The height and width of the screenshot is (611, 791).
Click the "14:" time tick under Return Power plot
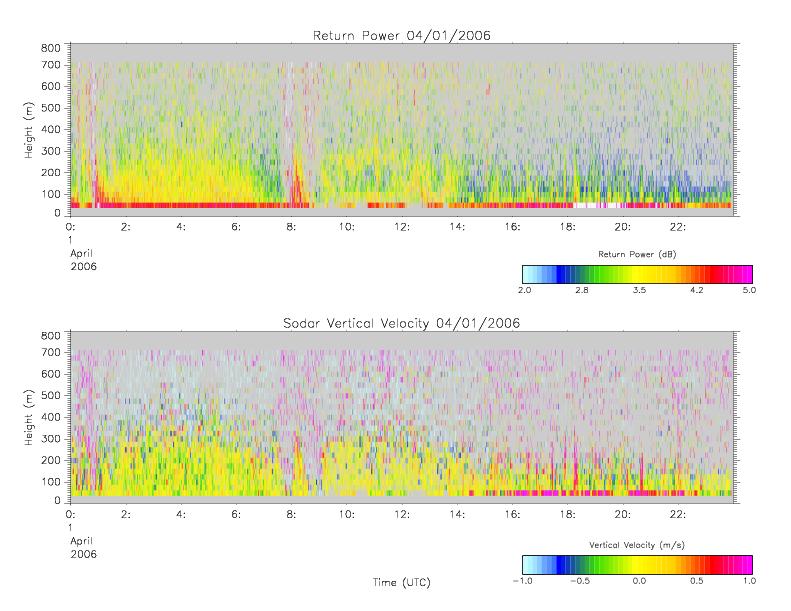tap(457, 227)
